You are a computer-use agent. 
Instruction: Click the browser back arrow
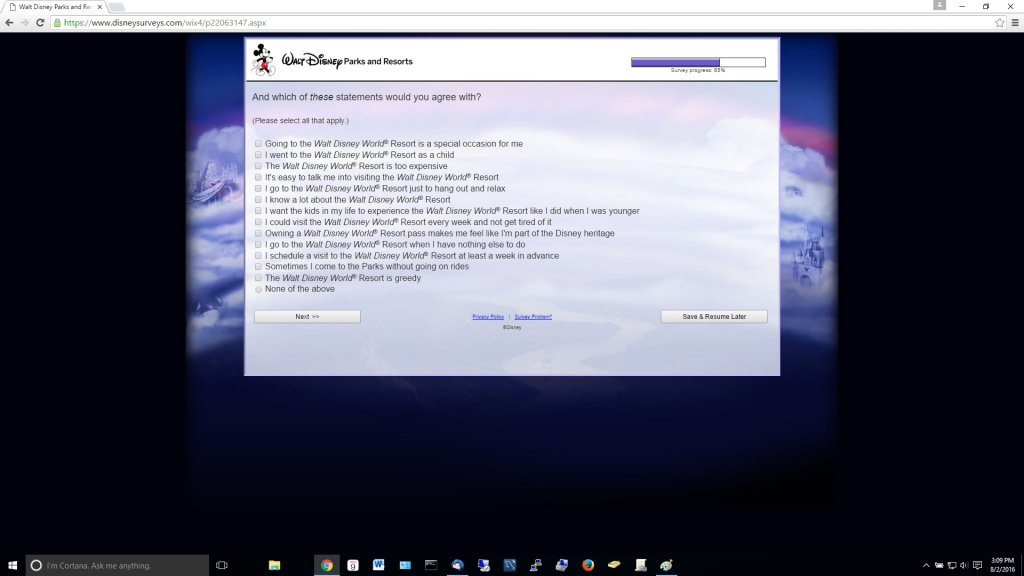(9, 22)
